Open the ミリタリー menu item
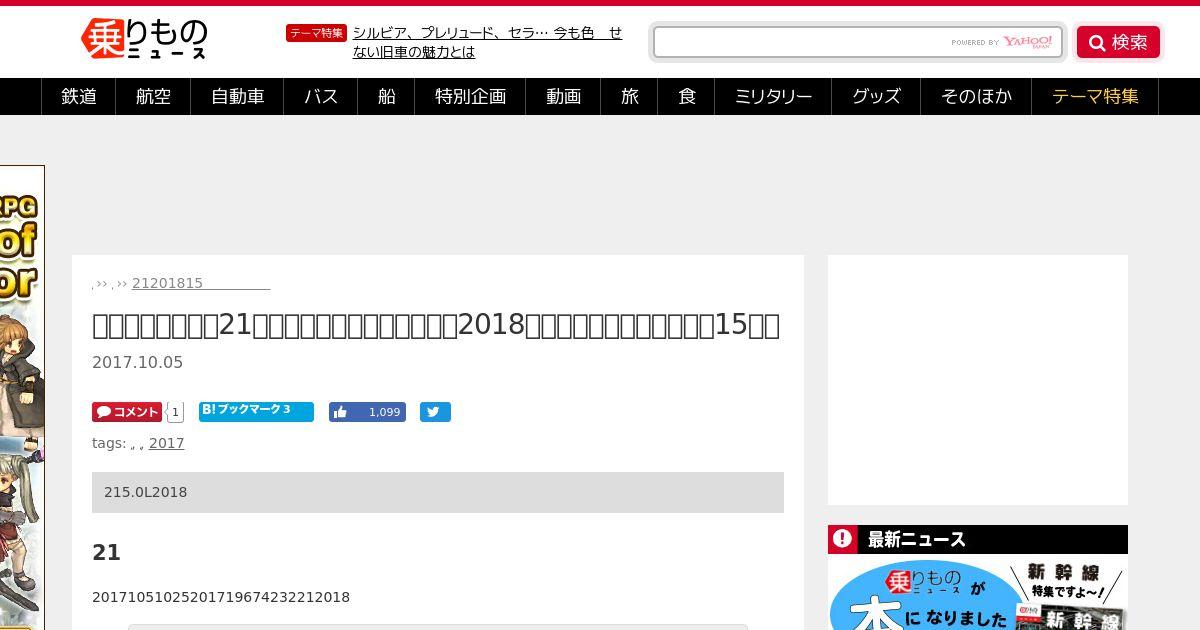1200x630 pixels. [773, 96]
